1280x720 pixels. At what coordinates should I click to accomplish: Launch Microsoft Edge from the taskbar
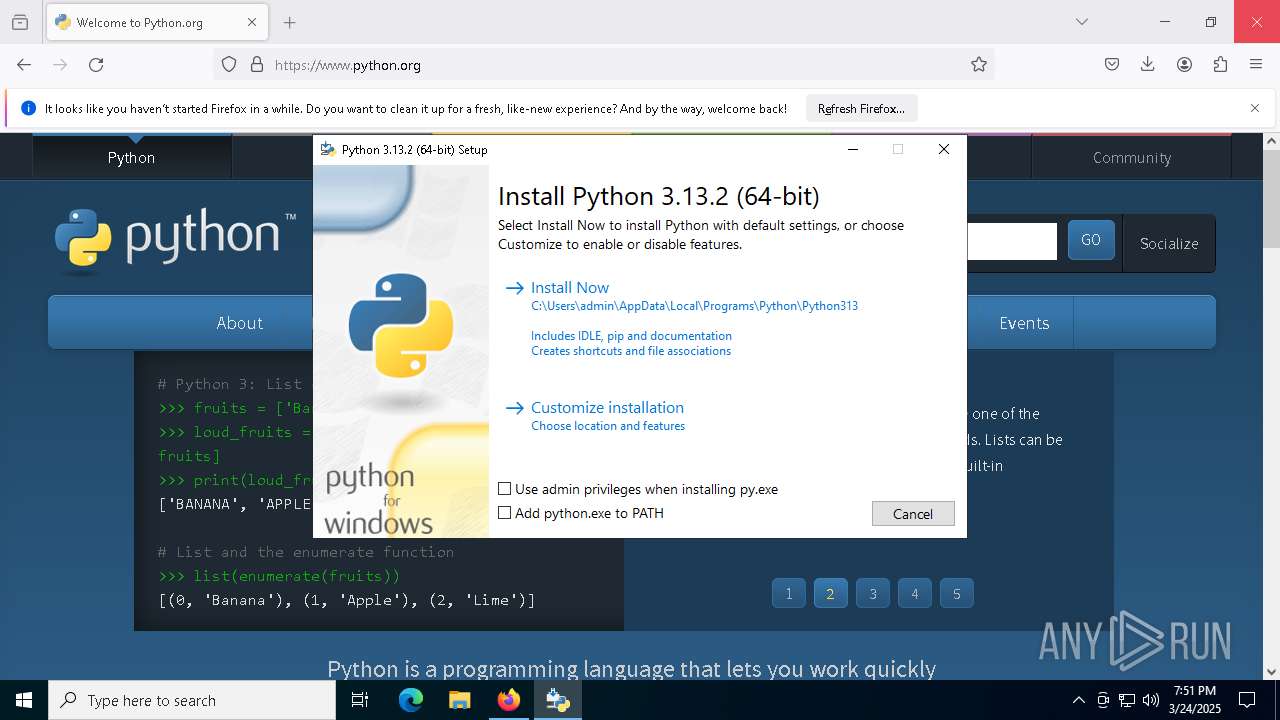[x=411, y=700]
